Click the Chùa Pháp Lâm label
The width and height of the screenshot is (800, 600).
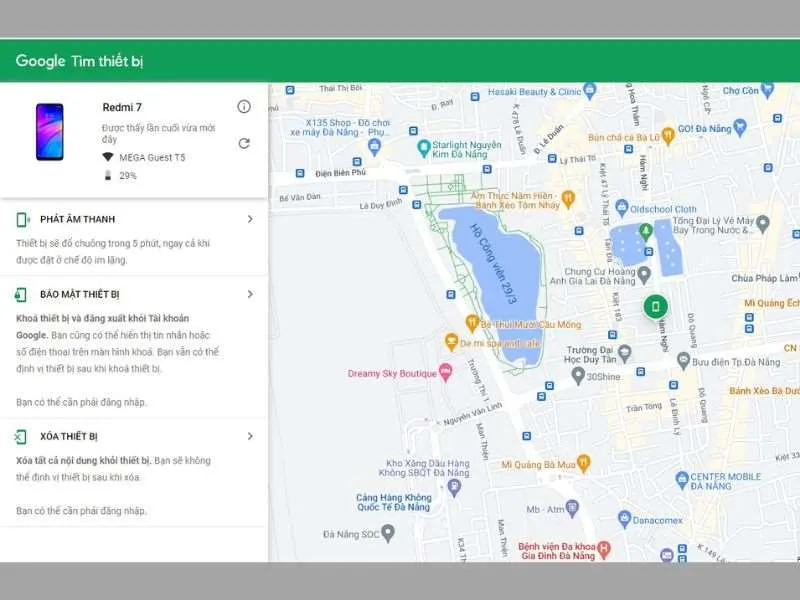coord(765,278)
